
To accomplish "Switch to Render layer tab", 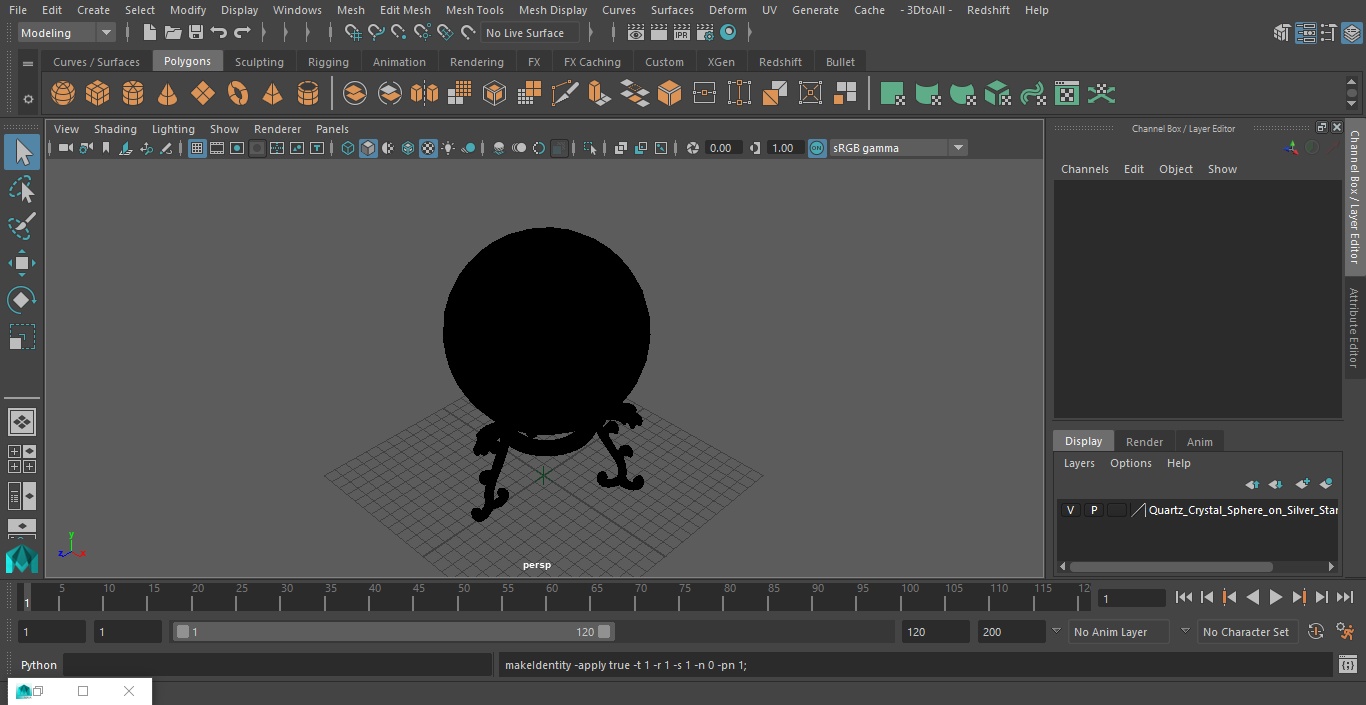I will click(1144, 442).
